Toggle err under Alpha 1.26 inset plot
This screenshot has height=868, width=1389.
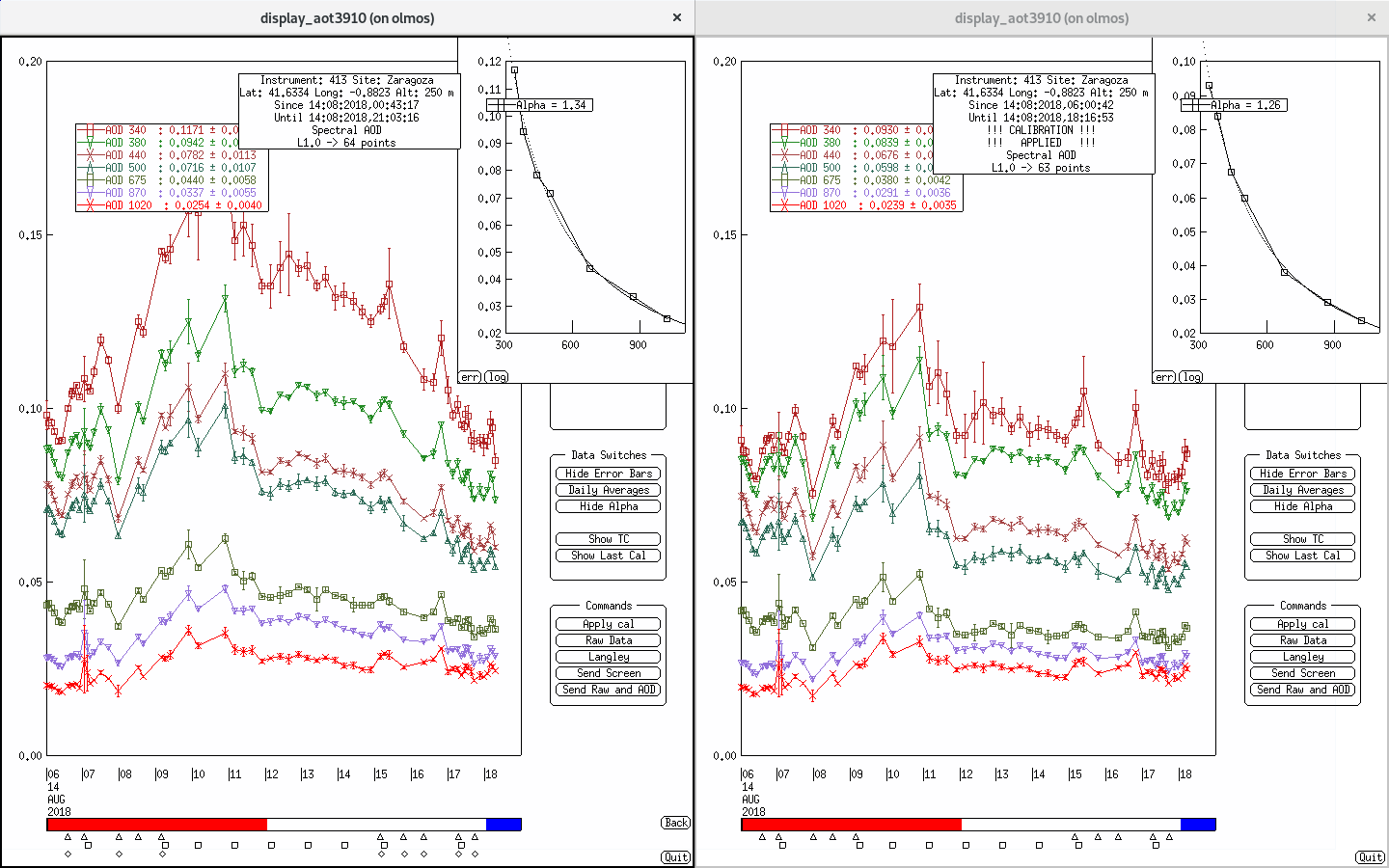tap(1164, 377)
